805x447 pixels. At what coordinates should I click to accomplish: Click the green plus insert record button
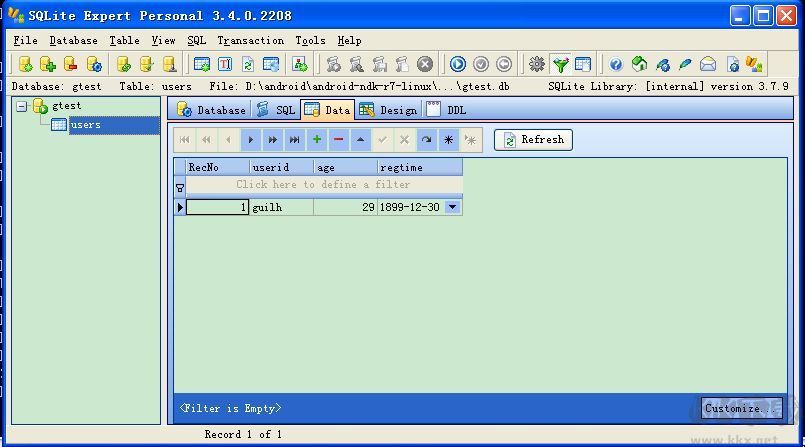pyautogui.click(x=317, y=140)
